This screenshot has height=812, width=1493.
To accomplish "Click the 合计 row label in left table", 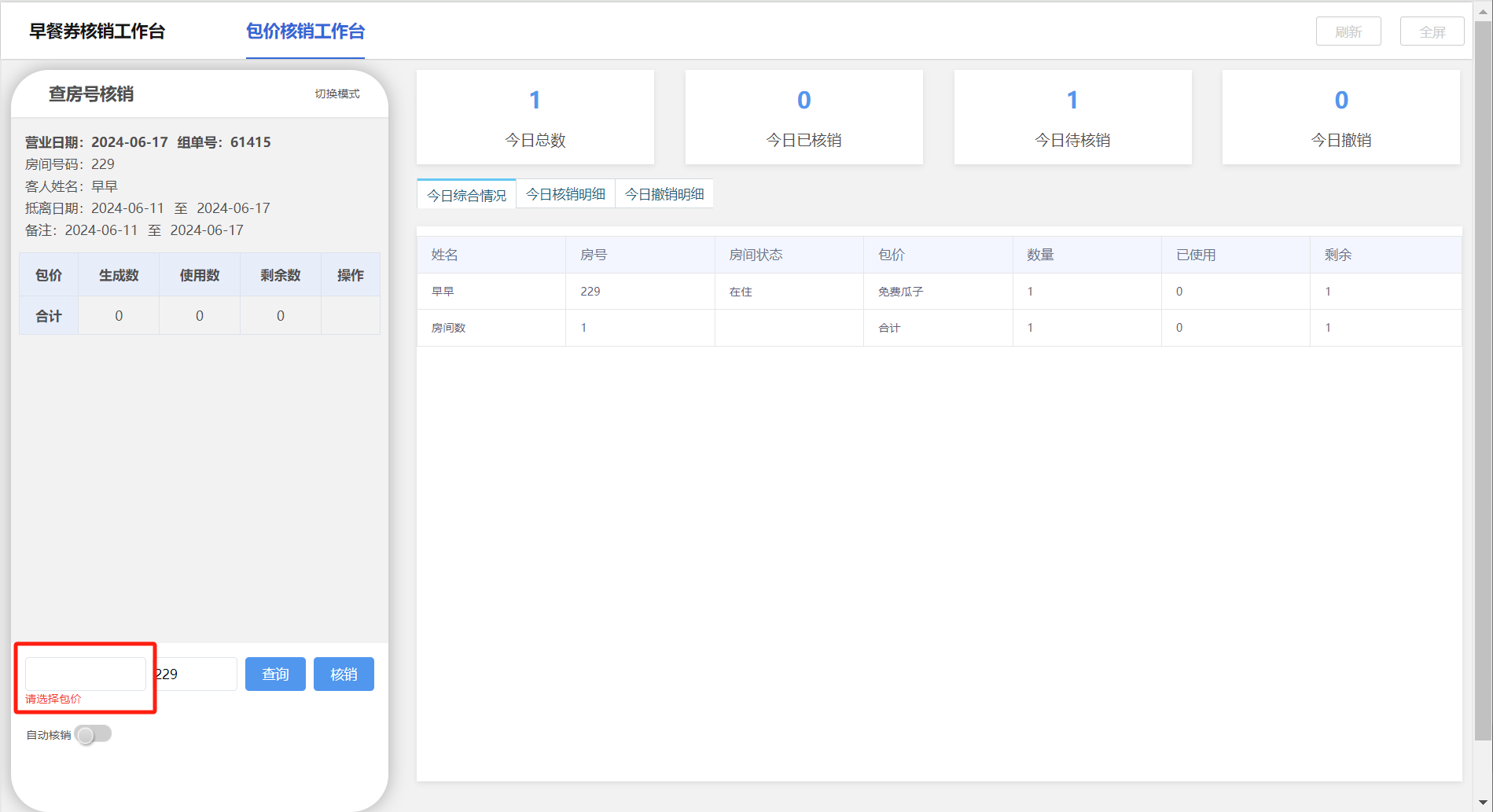I will [x=49, y=316].
